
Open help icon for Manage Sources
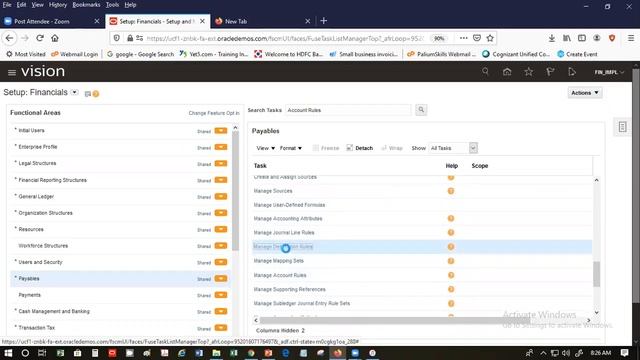click(x=451, y=191)
